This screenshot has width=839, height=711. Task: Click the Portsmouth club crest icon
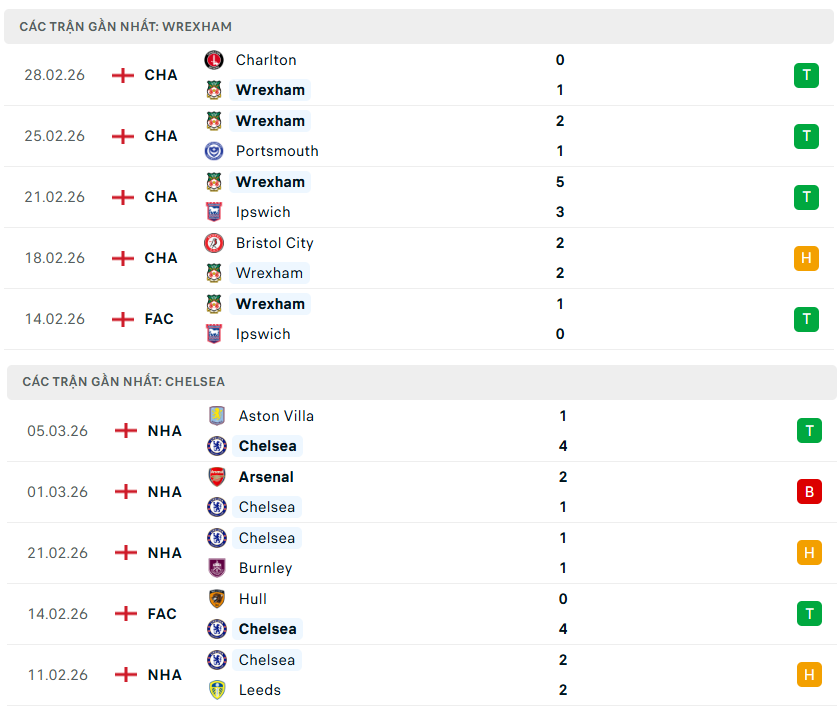(x=214, y=151)
